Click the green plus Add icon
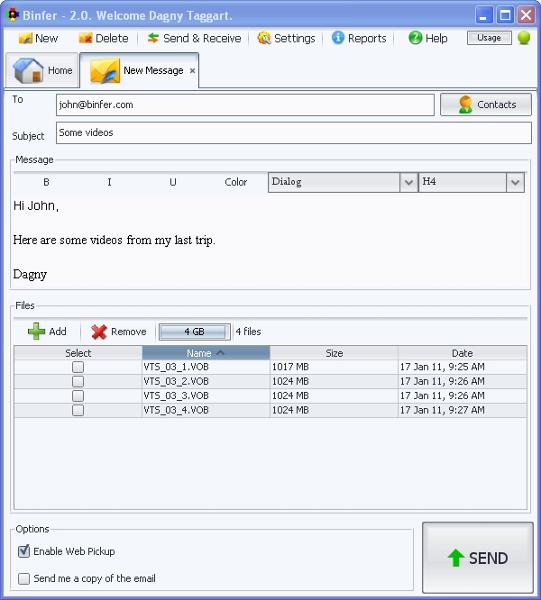541x600 pixels. pyautogui.click(x=36, y=331)
